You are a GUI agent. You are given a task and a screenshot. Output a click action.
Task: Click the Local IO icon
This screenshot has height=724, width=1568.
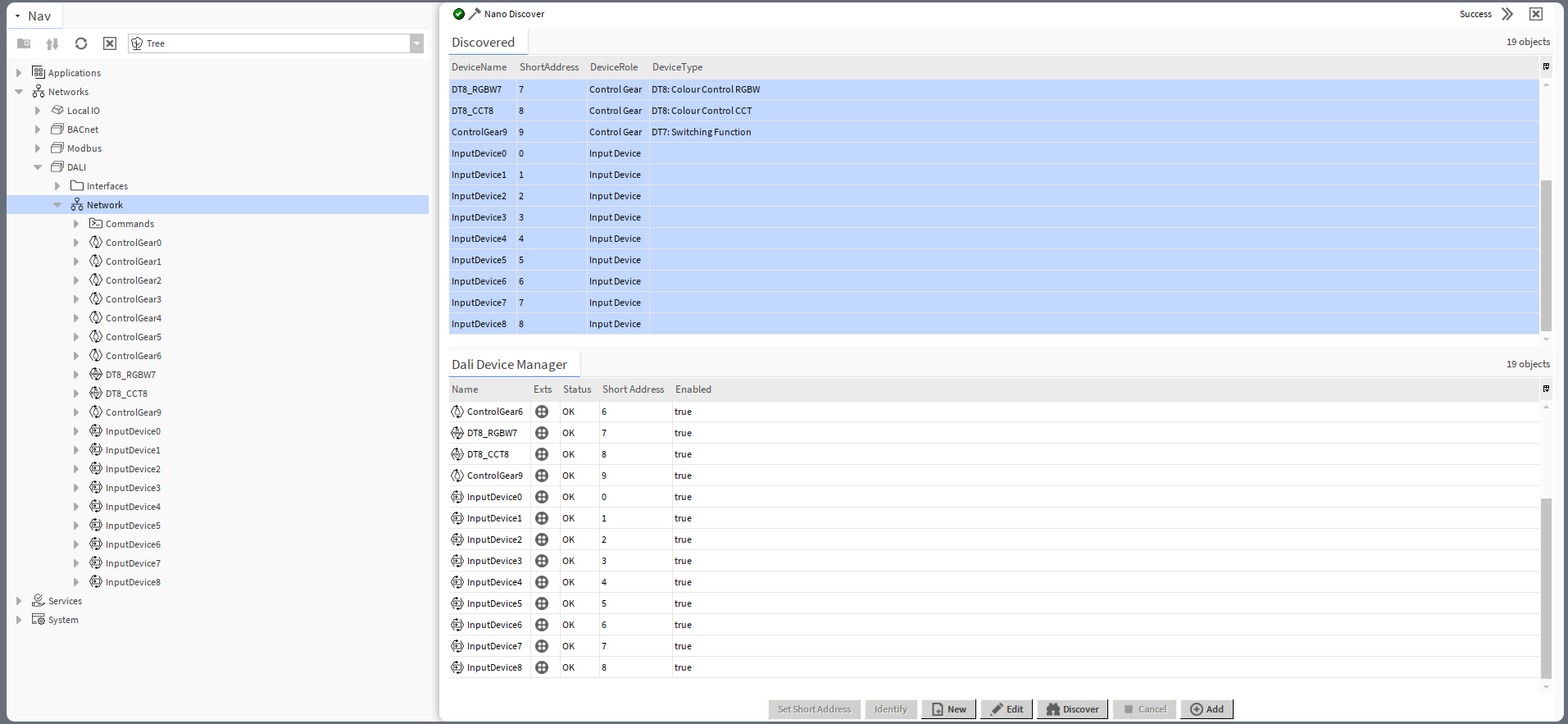click(x=57, y=110)
